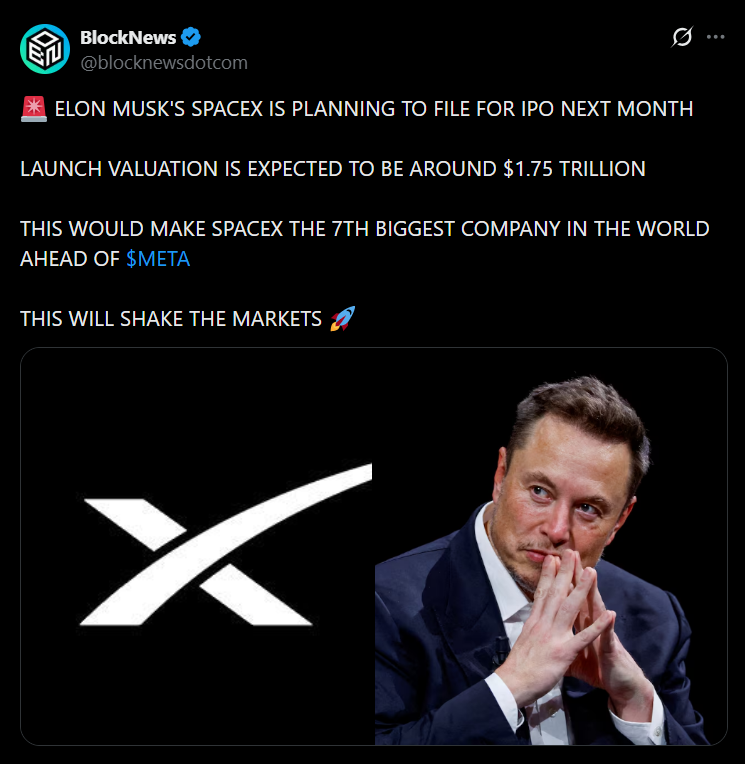Open the $META cashtag link
The height and width of the screenshot is (764, 745).
click(x=158, y=259)
